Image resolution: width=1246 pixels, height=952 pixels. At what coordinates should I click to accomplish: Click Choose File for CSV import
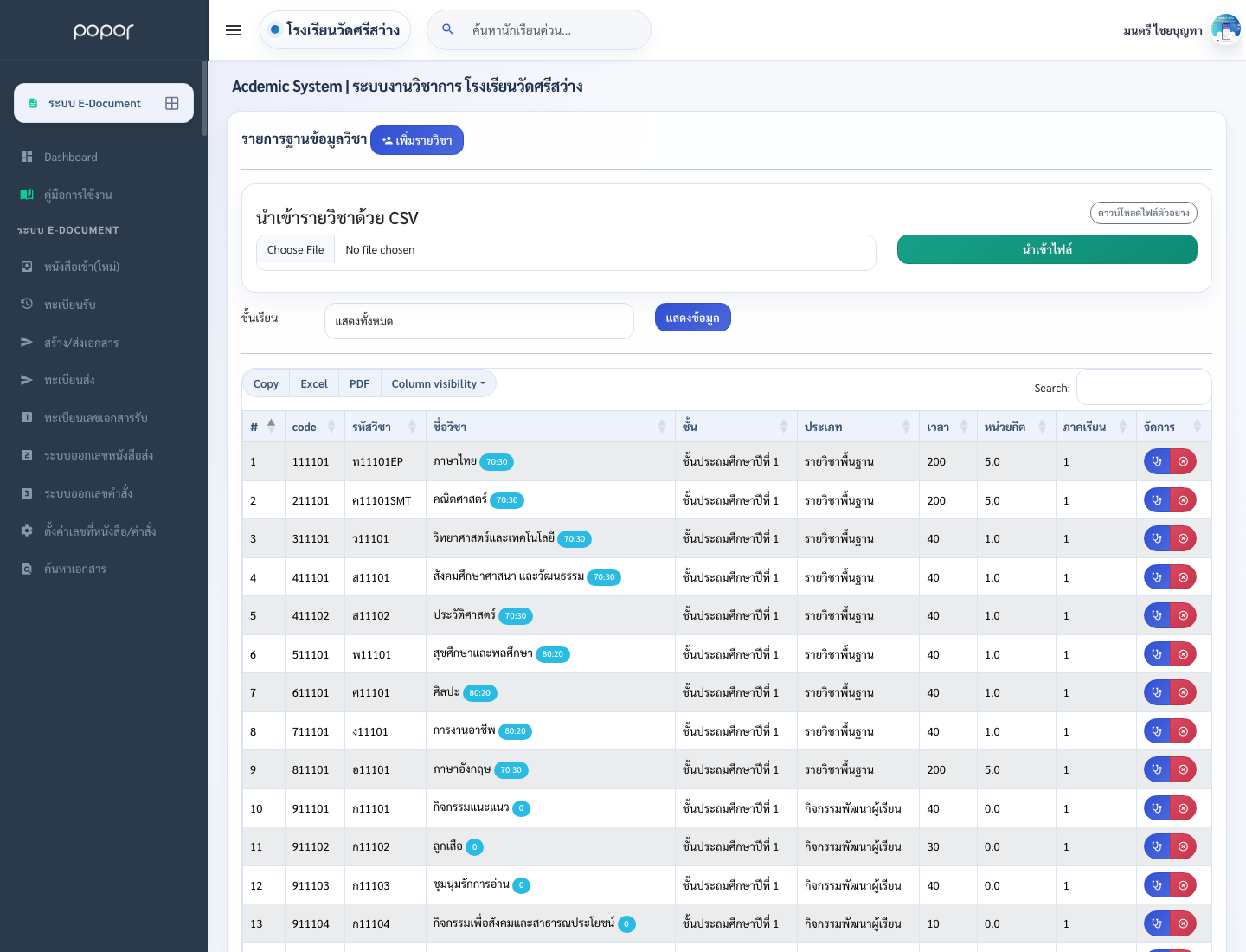tap(295, 250)
